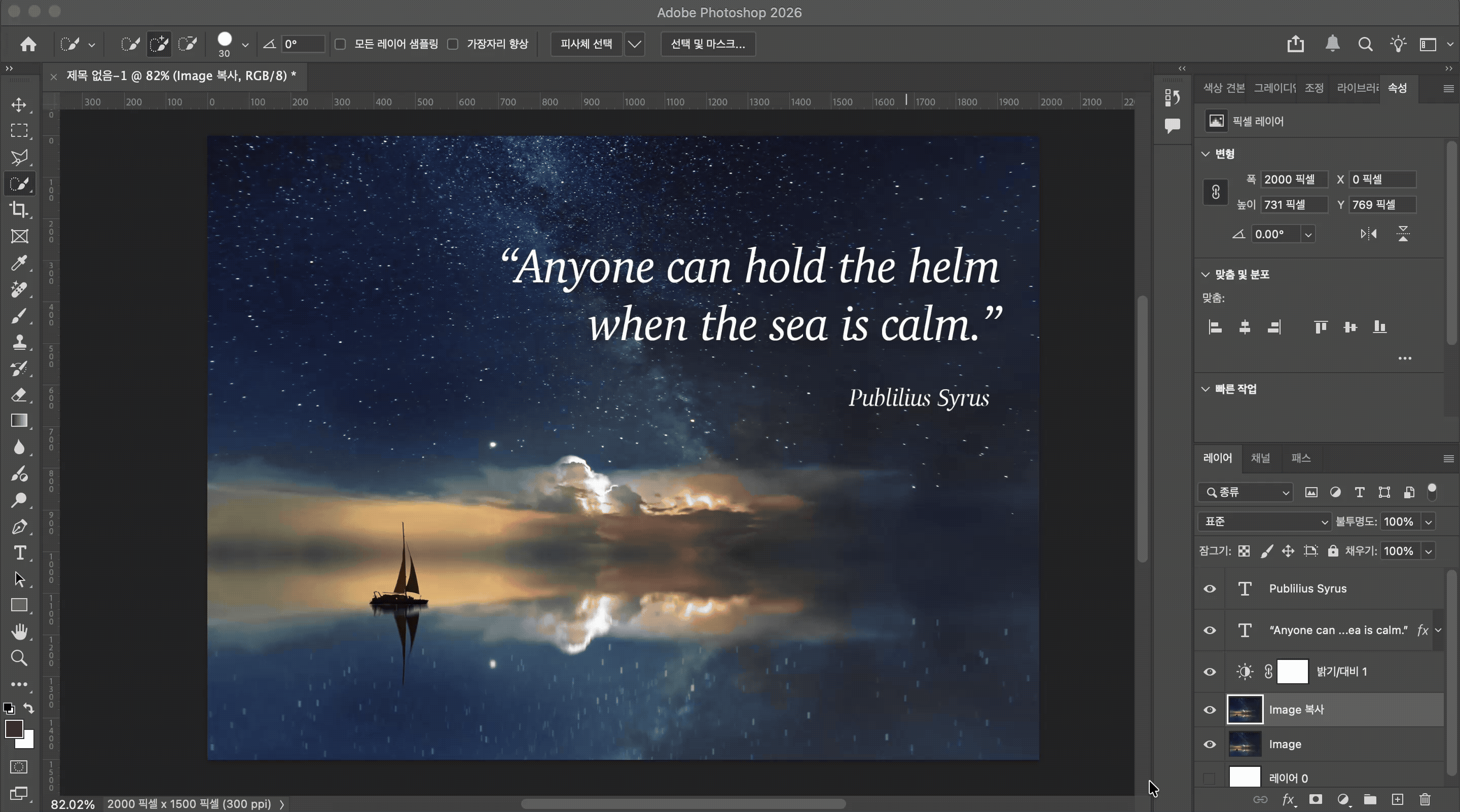Open the Share icon in the options bar
1460x812 pixels.
1296,44
